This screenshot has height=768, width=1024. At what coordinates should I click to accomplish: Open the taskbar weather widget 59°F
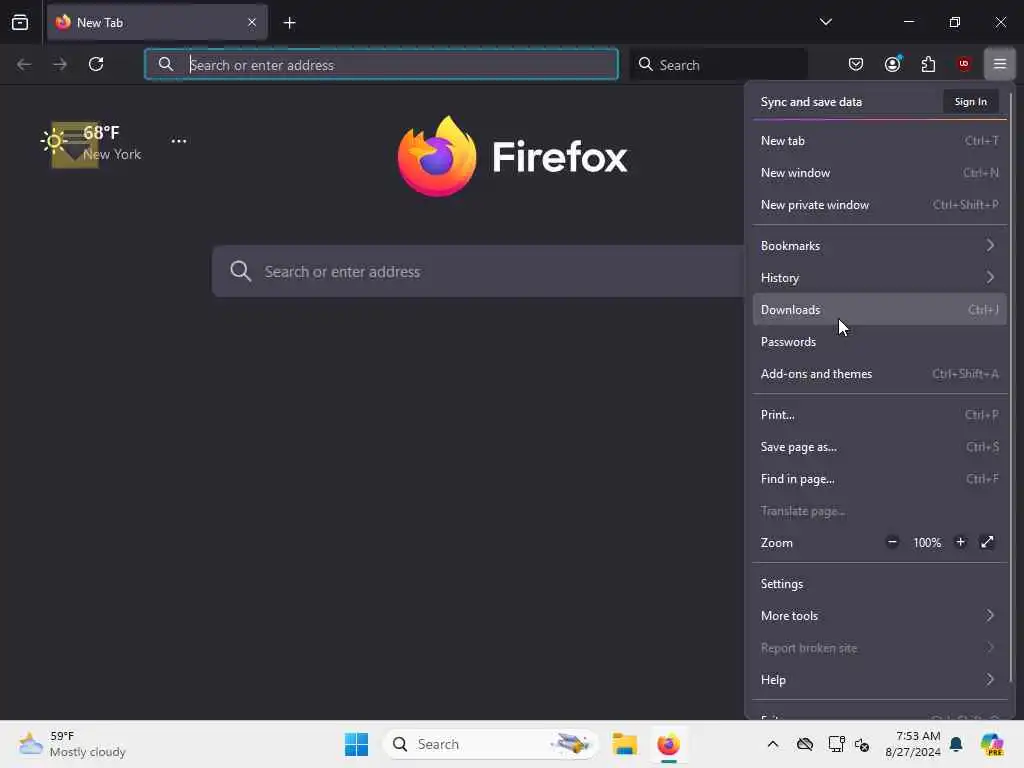point(72,744)
